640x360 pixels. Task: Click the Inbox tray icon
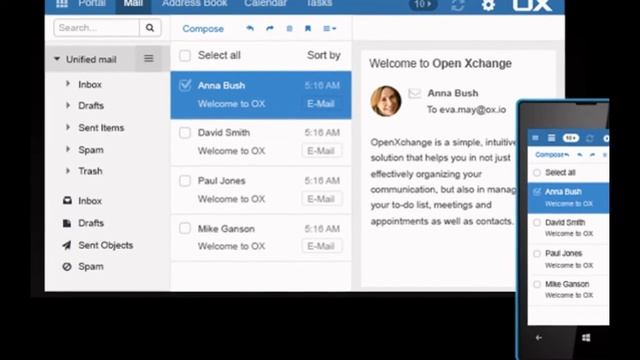[x=67, y=200]
